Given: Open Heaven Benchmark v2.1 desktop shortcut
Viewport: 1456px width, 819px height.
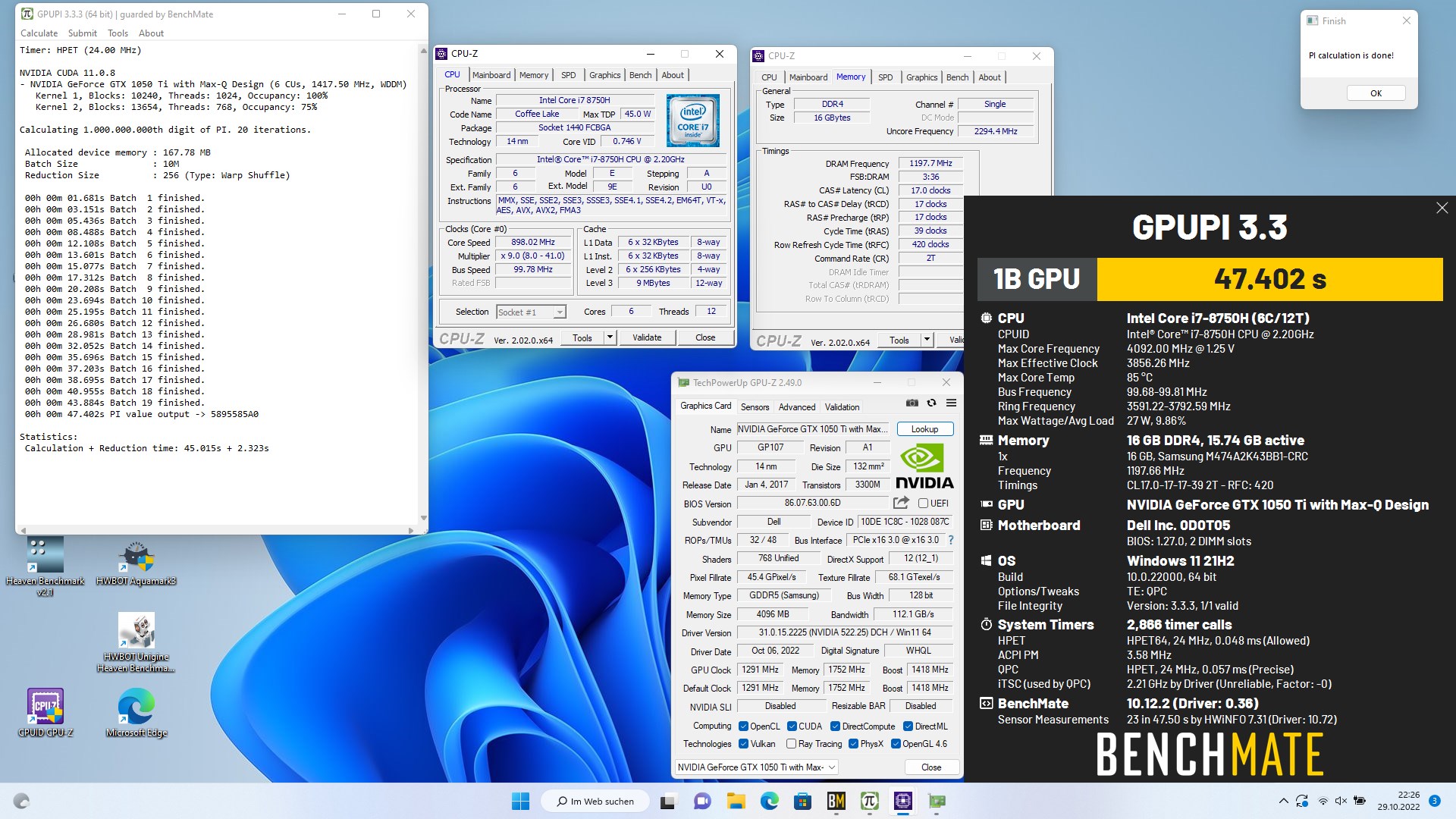Looking at the screenshot, I should 45,566.
